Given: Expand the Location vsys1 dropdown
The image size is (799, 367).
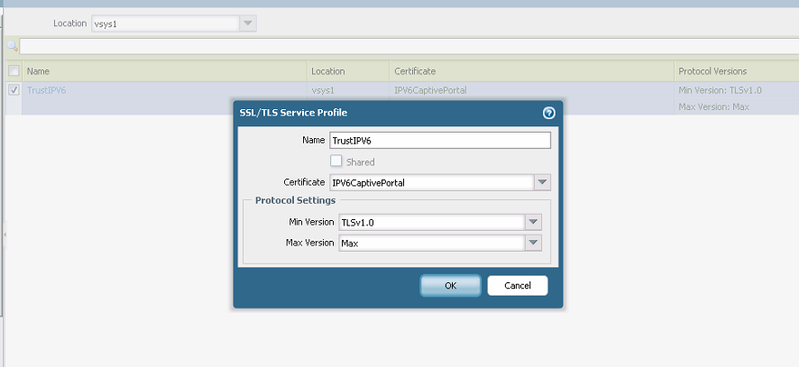Looking at the screenshot, I should [248, 23].
